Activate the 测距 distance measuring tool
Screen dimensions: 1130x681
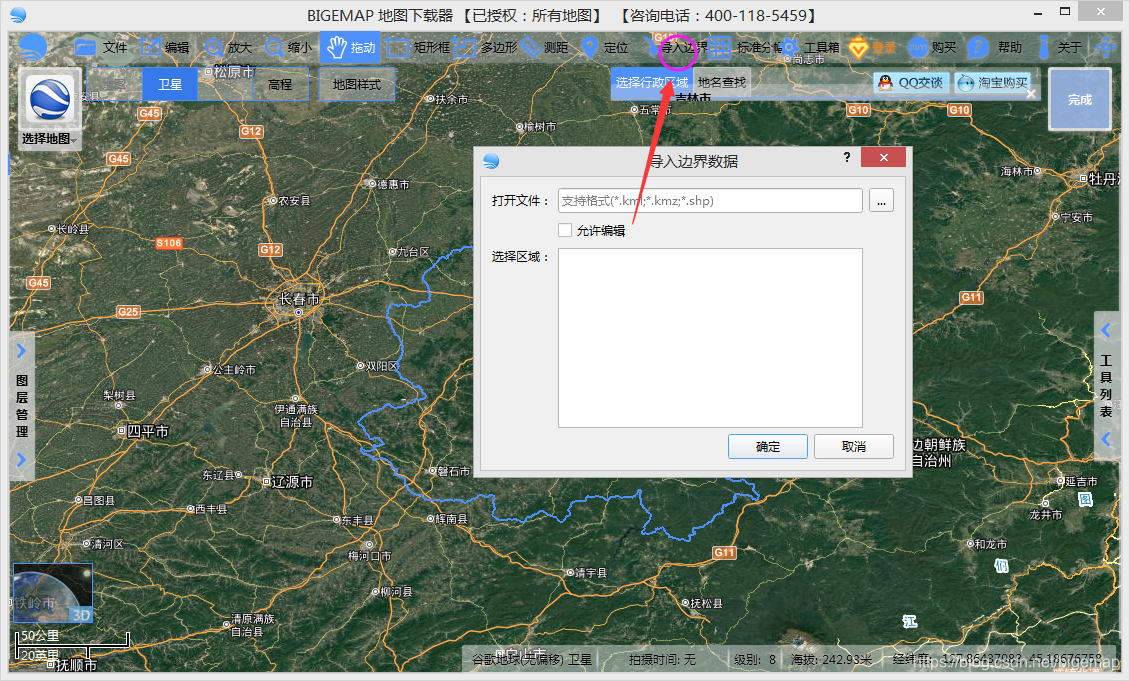point(544,48)
